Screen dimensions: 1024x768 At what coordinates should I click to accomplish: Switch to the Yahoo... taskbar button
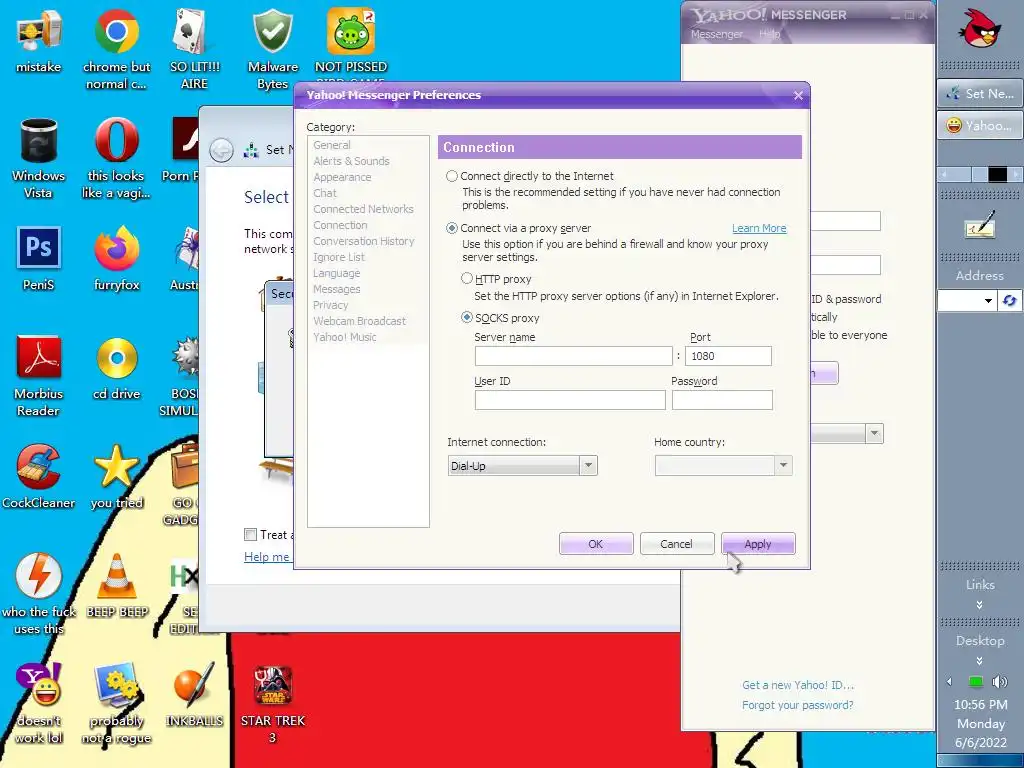pyautogui.click(x=979, y=125)
